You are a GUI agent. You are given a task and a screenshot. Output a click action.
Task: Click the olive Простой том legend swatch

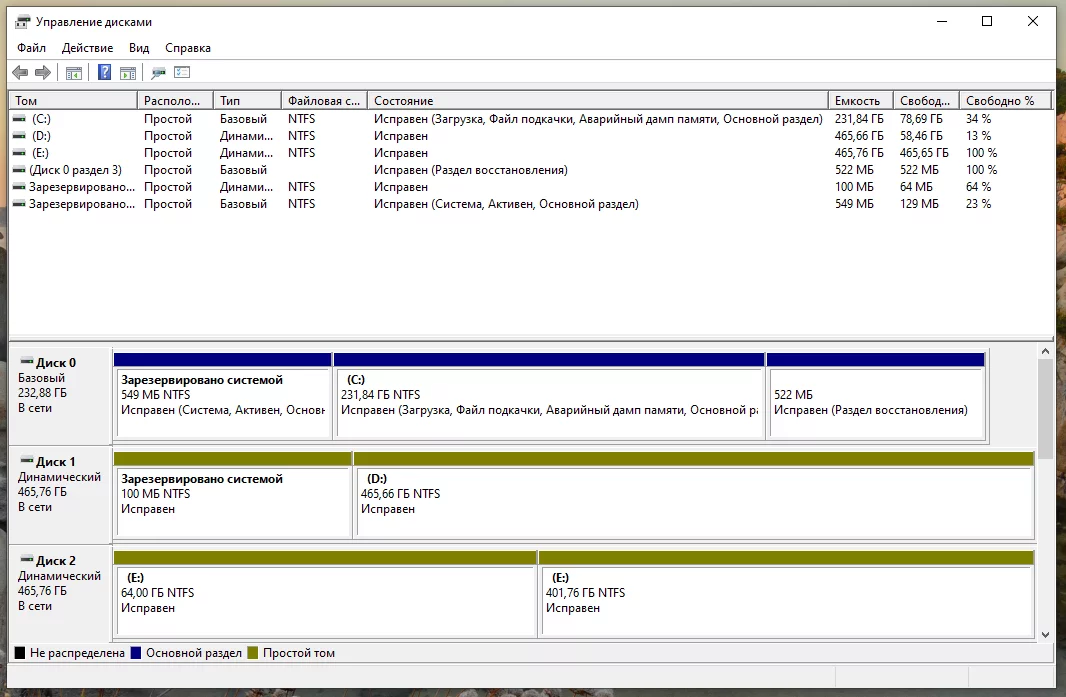(253, 653)
